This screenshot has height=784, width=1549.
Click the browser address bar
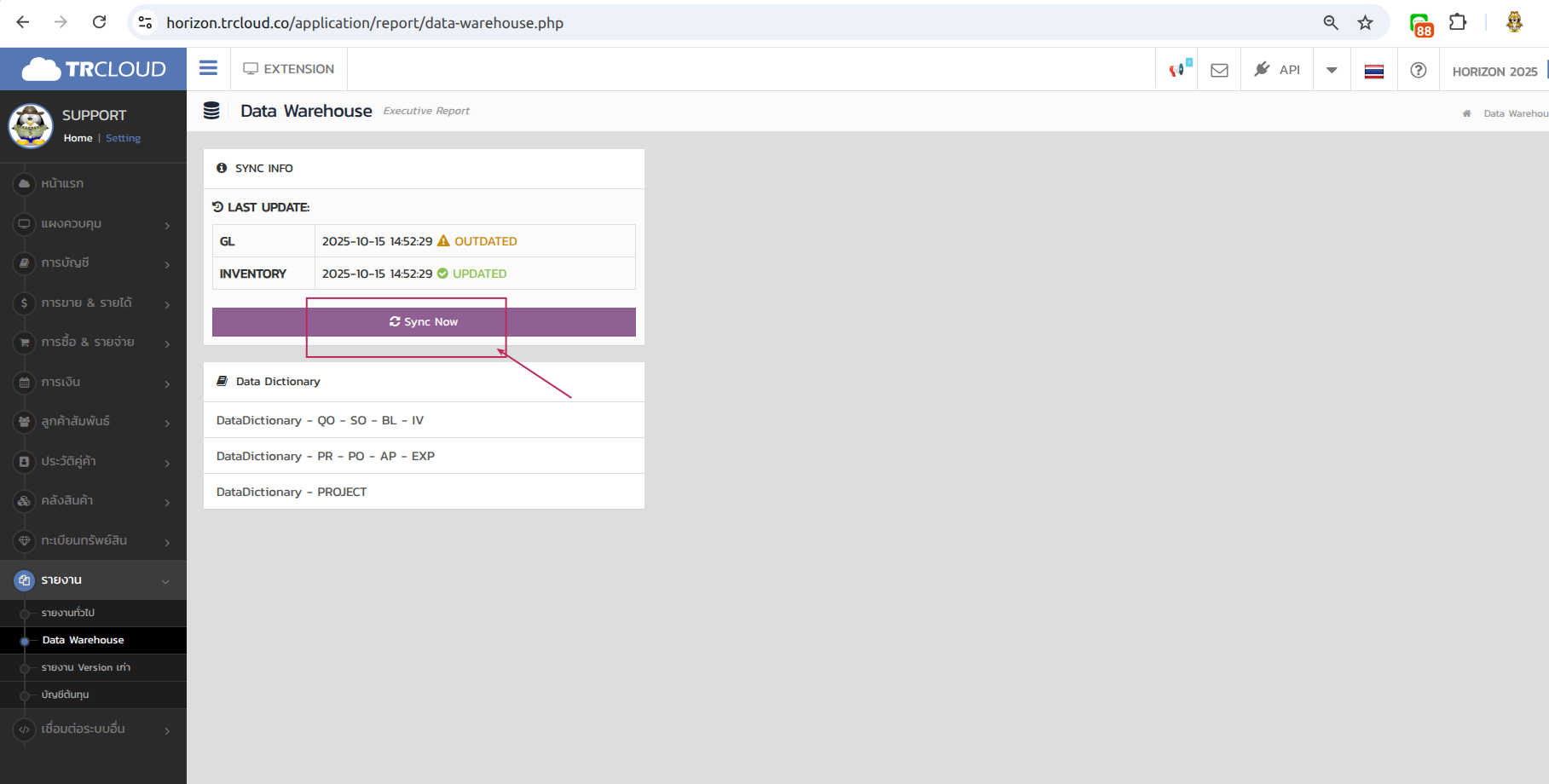pyautogui.click(x=725, y=23)
